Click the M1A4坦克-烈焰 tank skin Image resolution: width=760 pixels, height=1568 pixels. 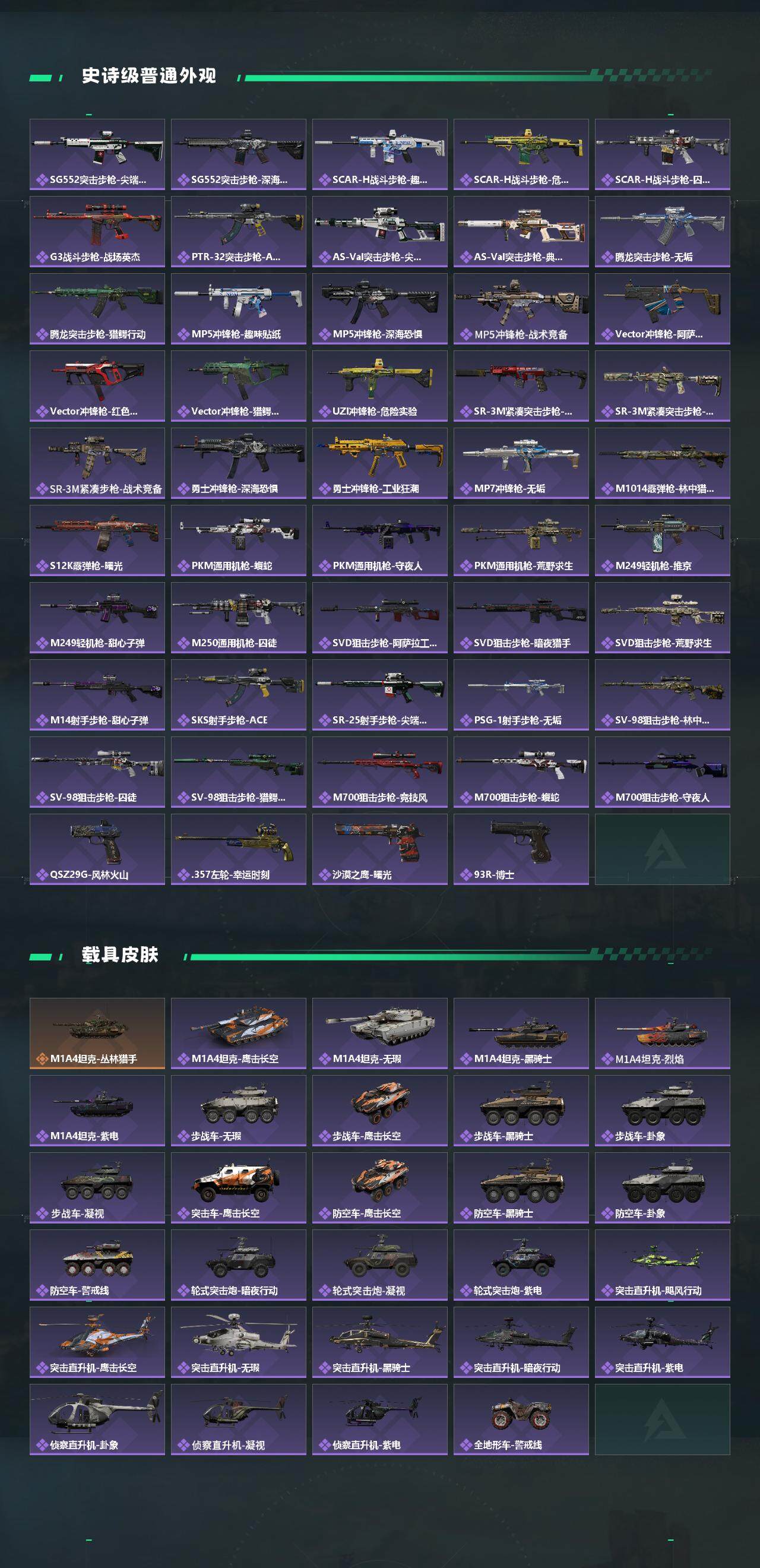(663, 1033)
